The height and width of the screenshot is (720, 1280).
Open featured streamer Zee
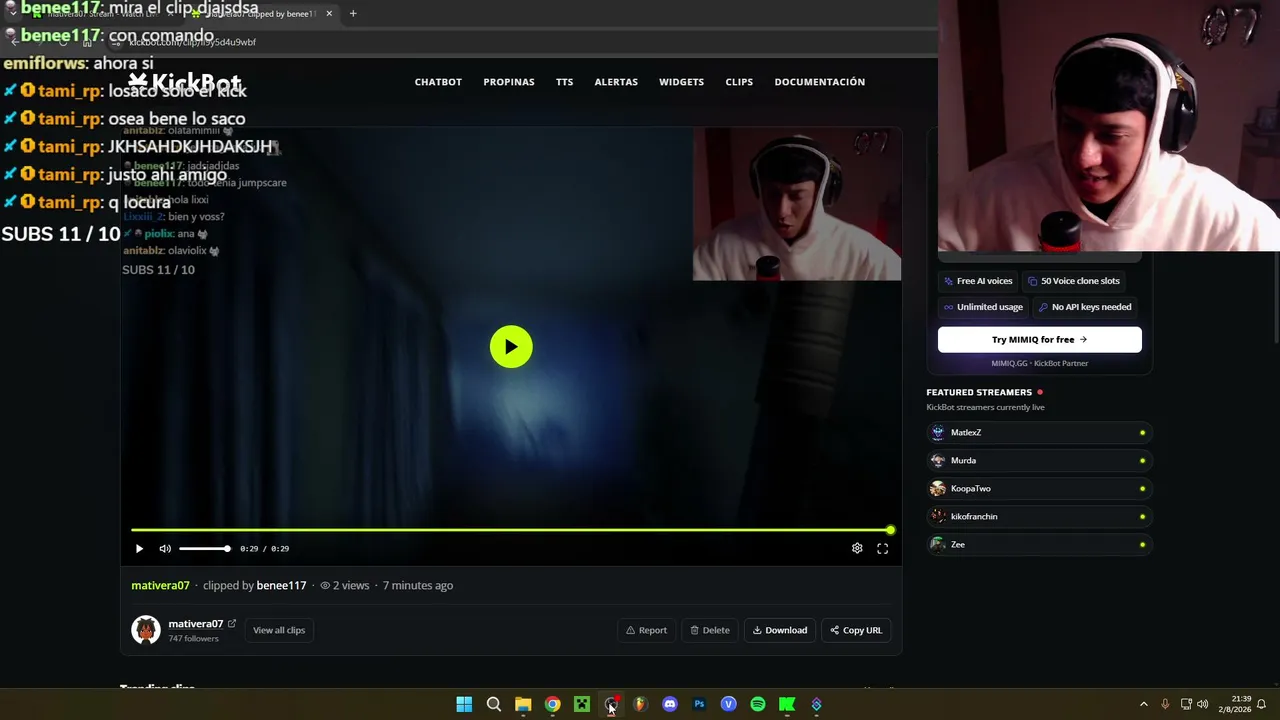[x=1039, y=545]
